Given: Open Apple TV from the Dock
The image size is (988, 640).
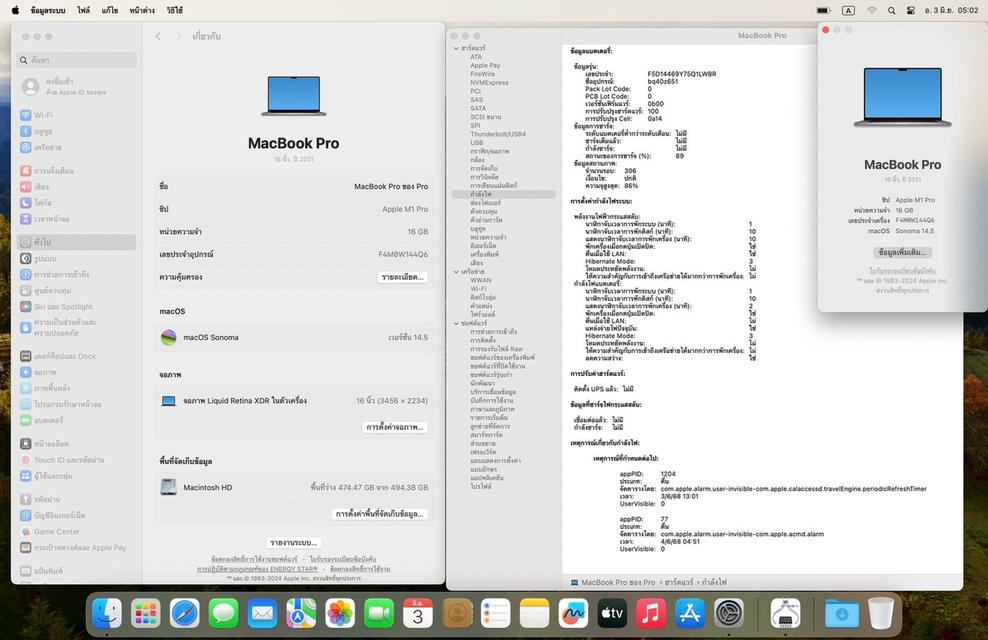Looking at the screenshot, I should point(612,613).
